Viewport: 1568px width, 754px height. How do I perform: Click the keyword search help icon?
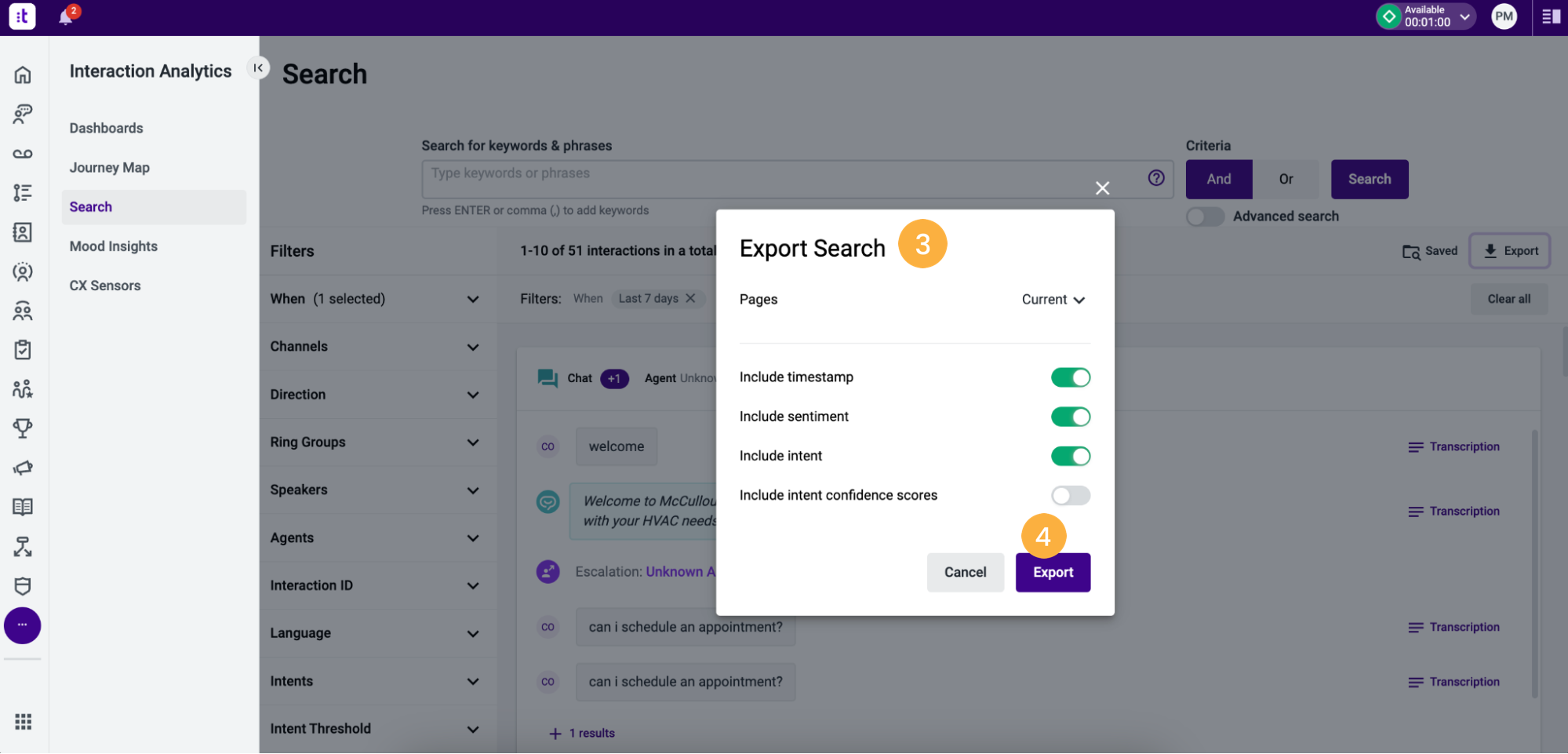(1156, 177)
